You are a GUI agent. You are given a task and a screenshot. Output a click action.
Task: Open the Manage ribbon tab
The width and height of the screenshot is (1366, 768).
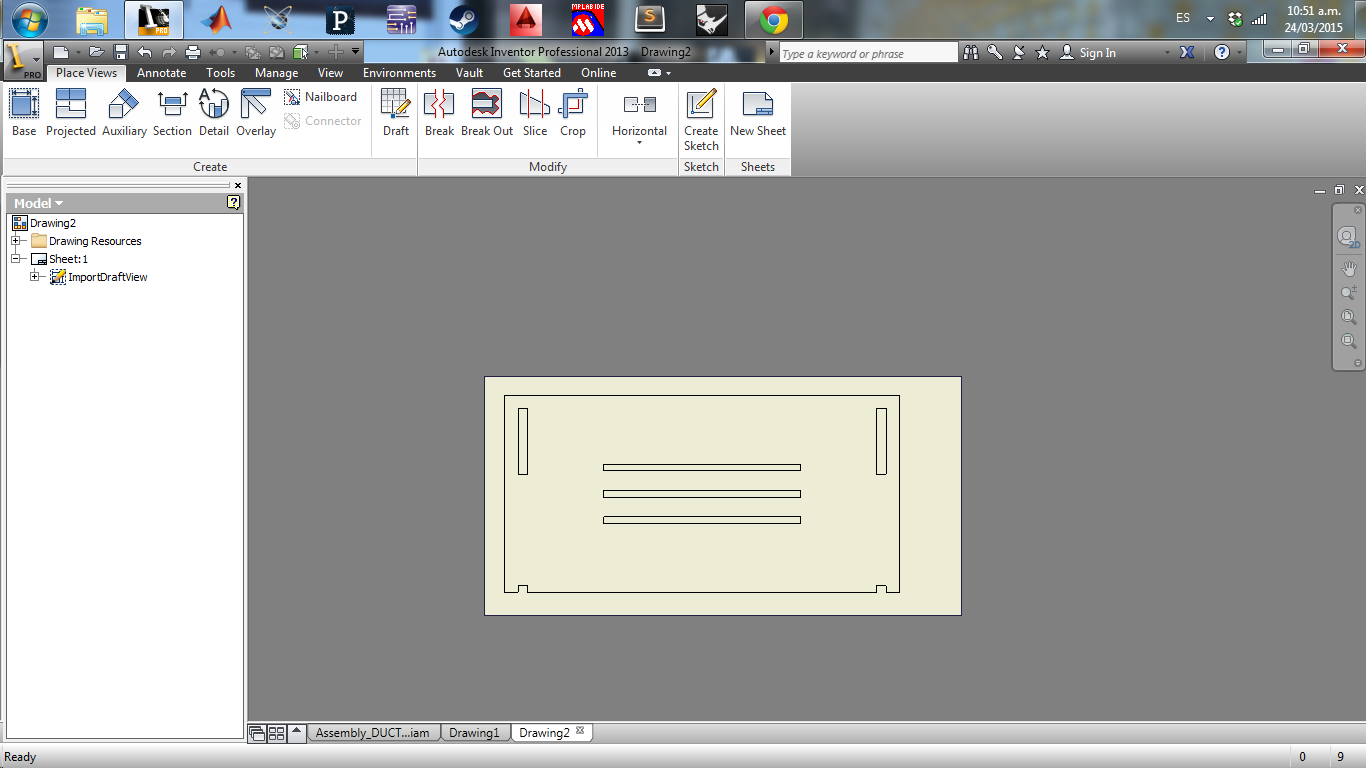point(276,73)
